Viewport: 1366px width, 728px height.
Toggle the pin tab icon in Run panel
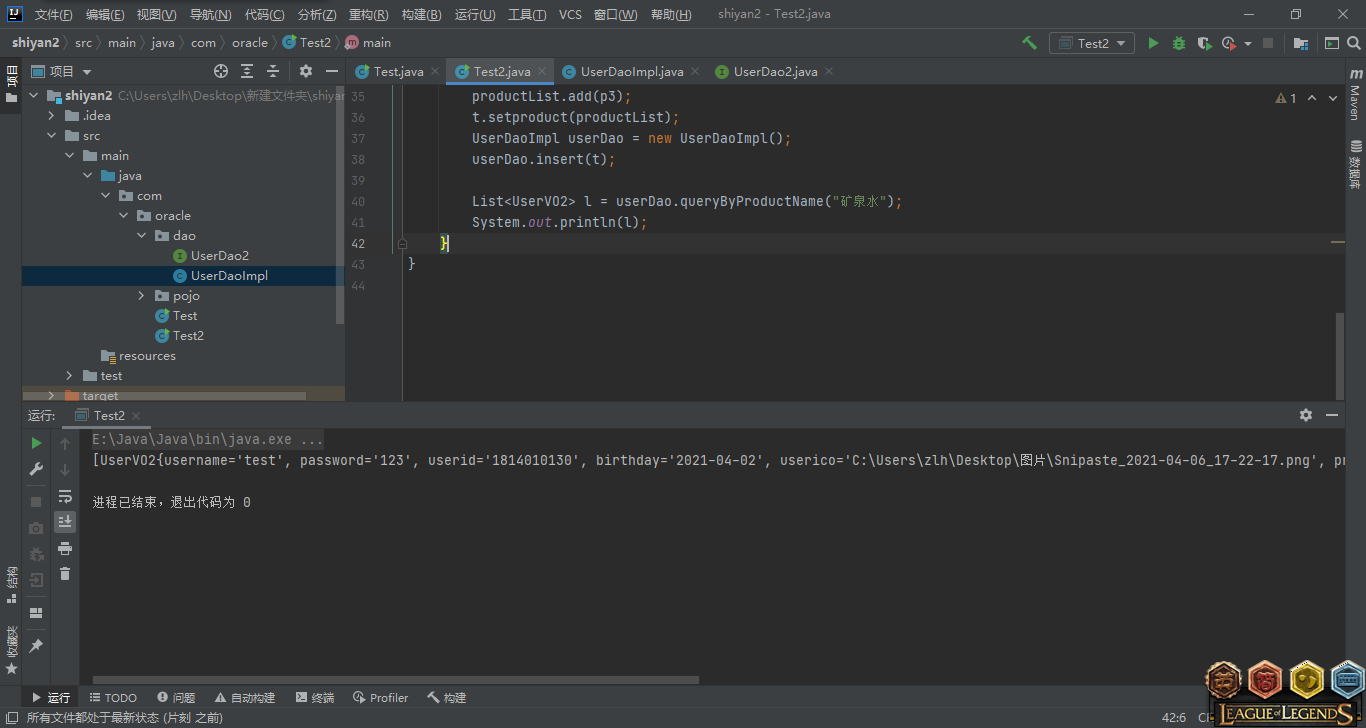(x=36, y=645)
